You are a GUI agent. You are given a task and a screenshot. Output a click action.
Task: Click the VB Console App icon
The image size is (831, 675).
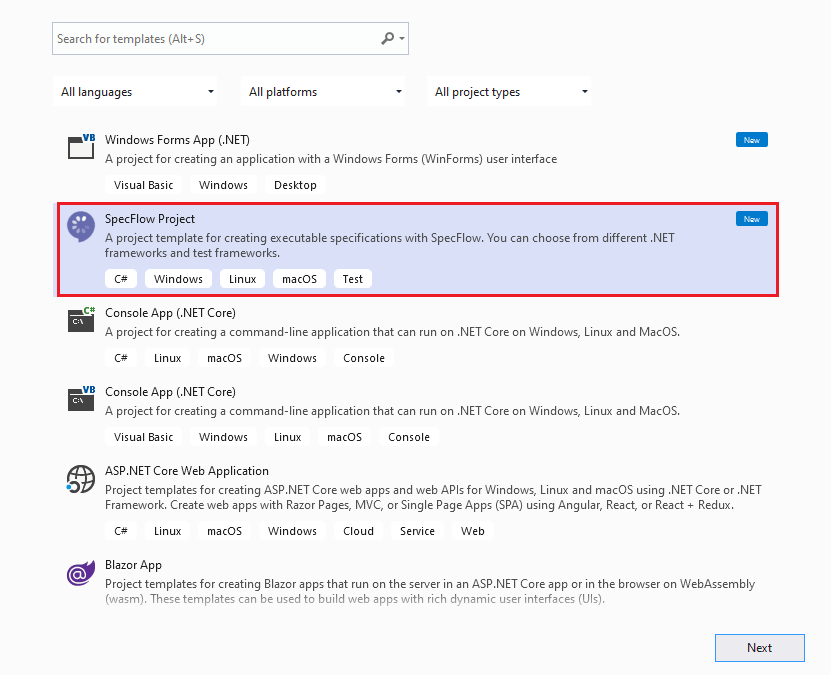coord(81,398)
